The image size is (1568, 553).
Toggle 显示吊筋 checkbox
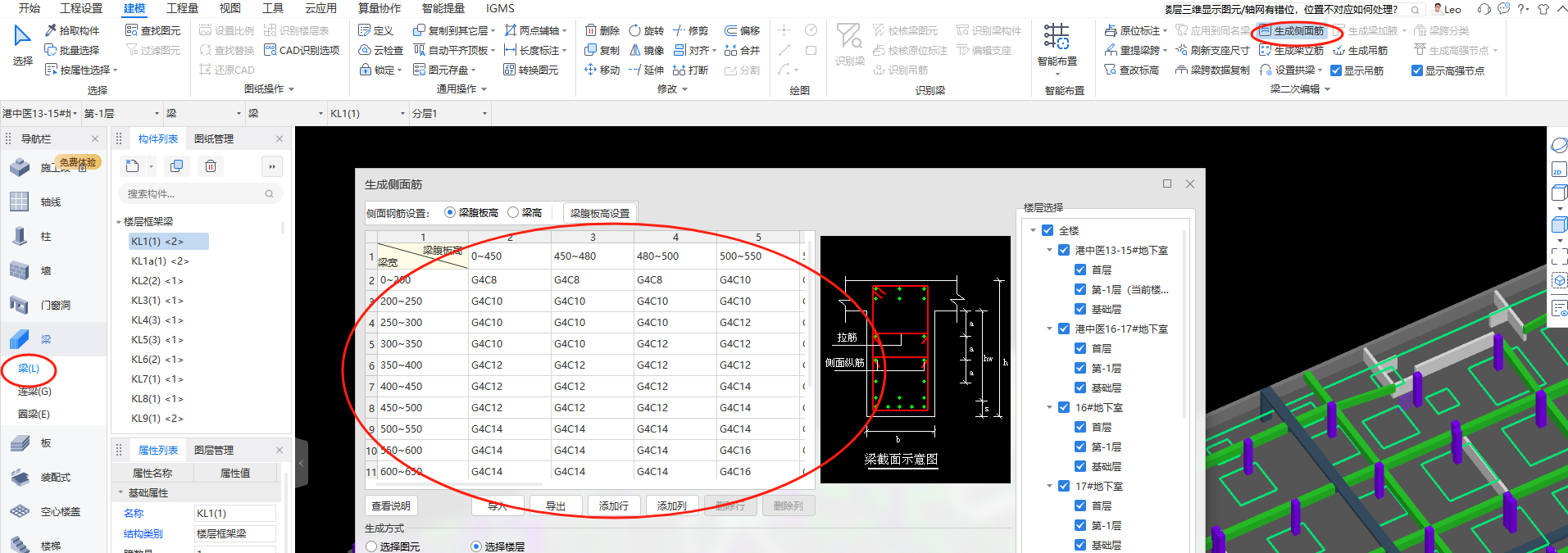[1336, 70]
